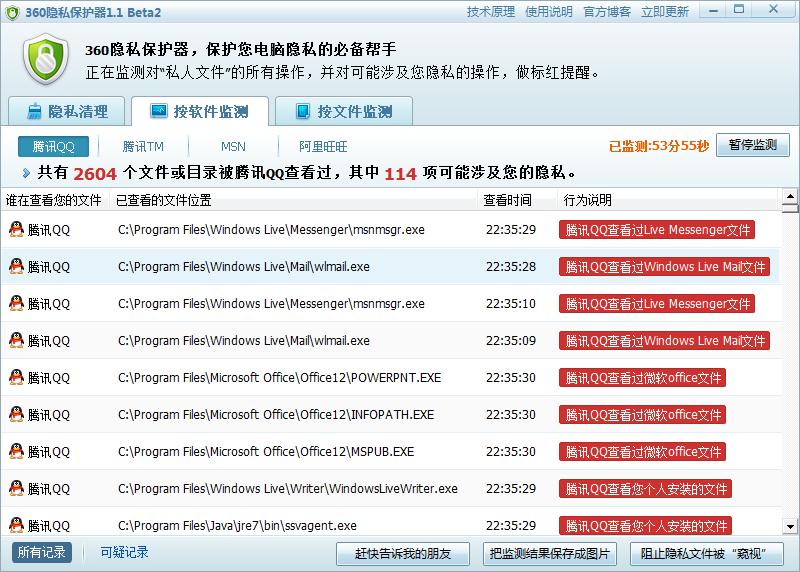Minimize the 360隐私保护器 window

pyautogui.click(x=714, y=10)
